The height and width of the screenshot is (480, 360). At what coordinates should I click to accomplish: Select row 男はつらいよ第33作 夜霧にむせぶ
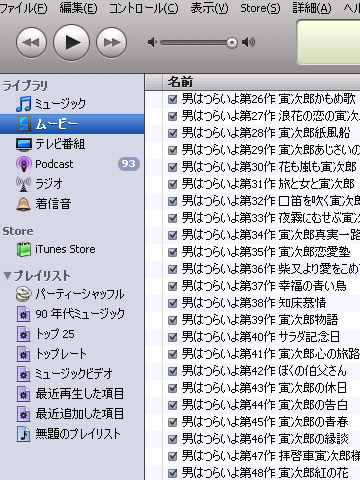tap(253, 218)
